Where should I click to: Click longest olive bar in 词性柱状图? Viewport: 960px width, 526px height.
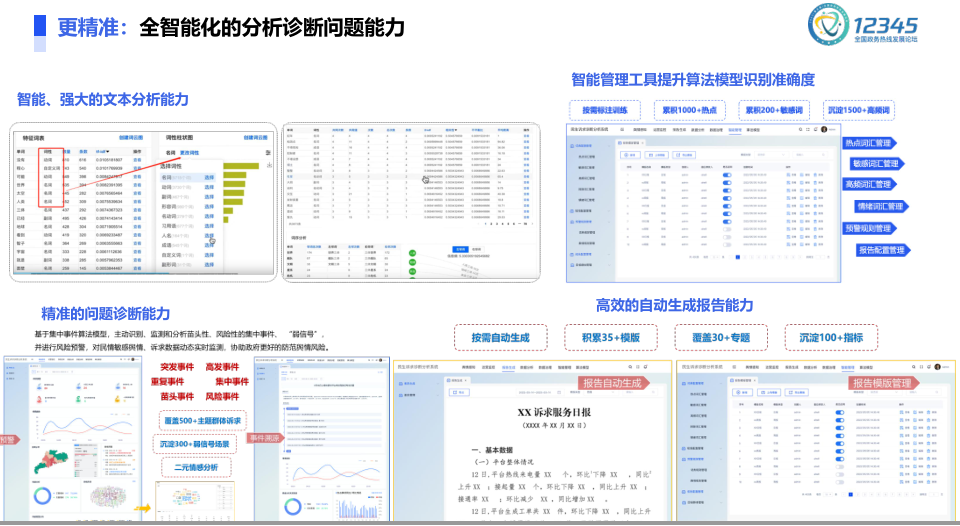click(x=241, y=166)
